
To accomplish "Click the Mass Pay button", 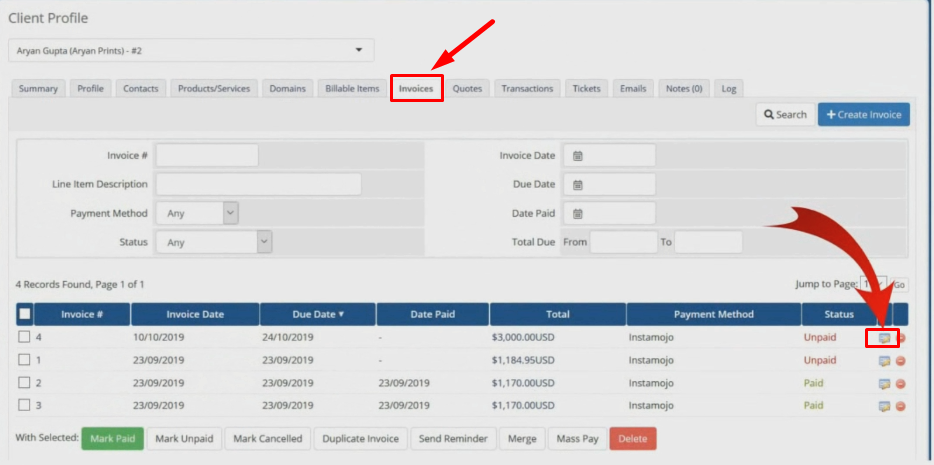I will point(577,439).
